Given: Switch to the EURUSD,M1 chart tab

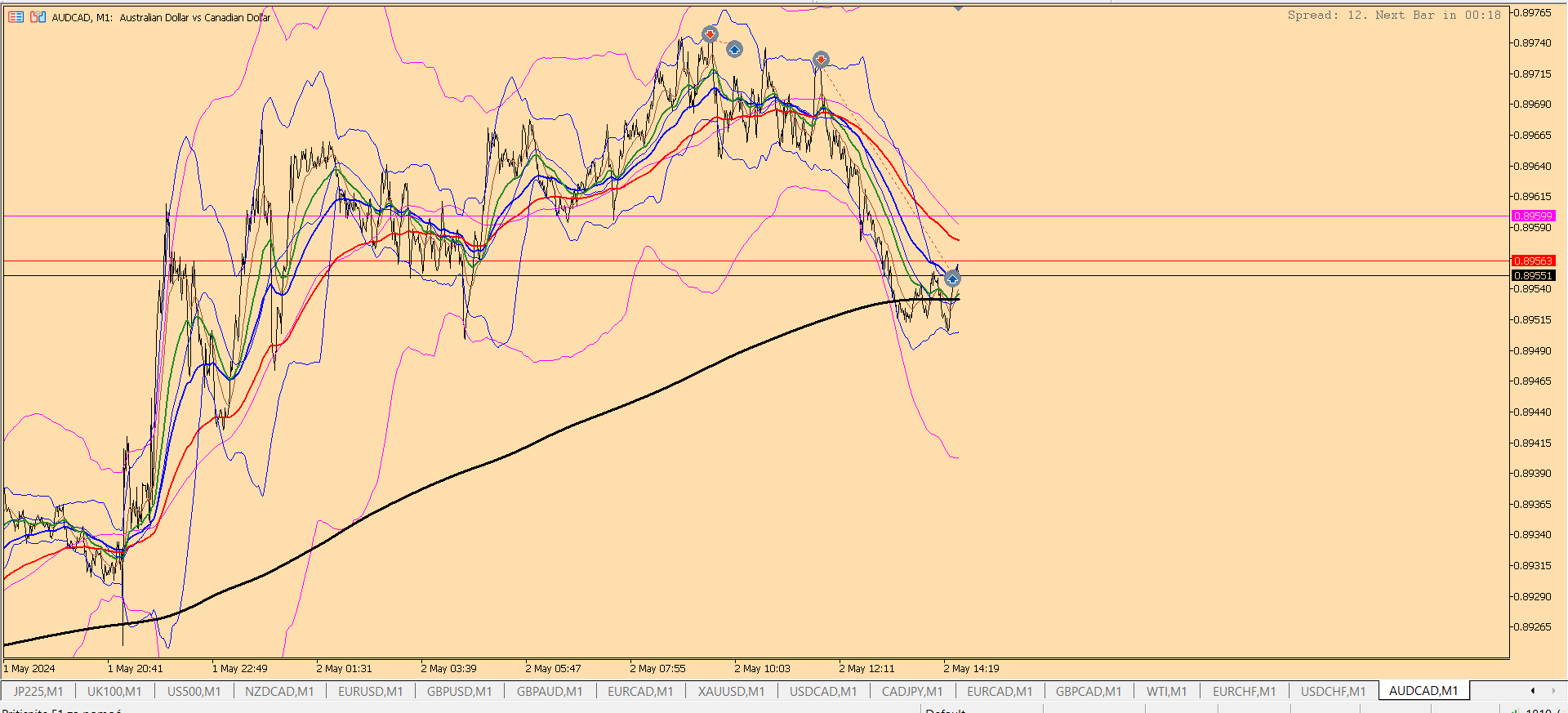Looking at the screenshot, I should click(x=370, y=691).
